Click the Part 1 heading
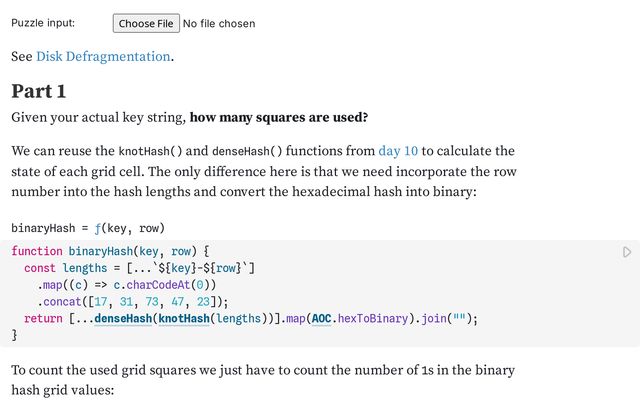 click(39, 91)
